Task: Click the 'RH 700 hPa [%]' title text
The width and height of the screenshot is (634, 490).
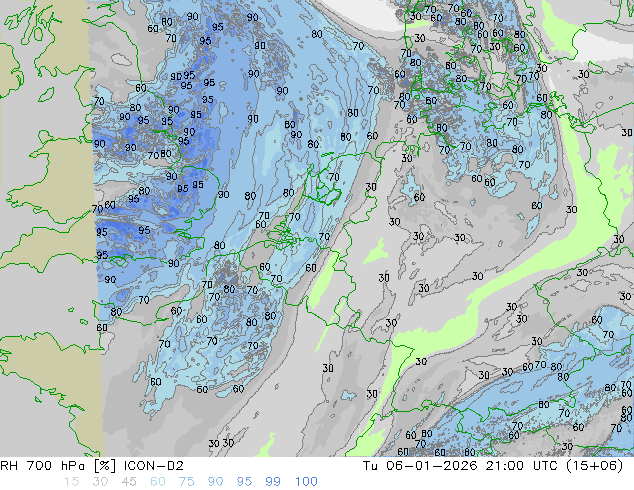Action: coord(58,466)
